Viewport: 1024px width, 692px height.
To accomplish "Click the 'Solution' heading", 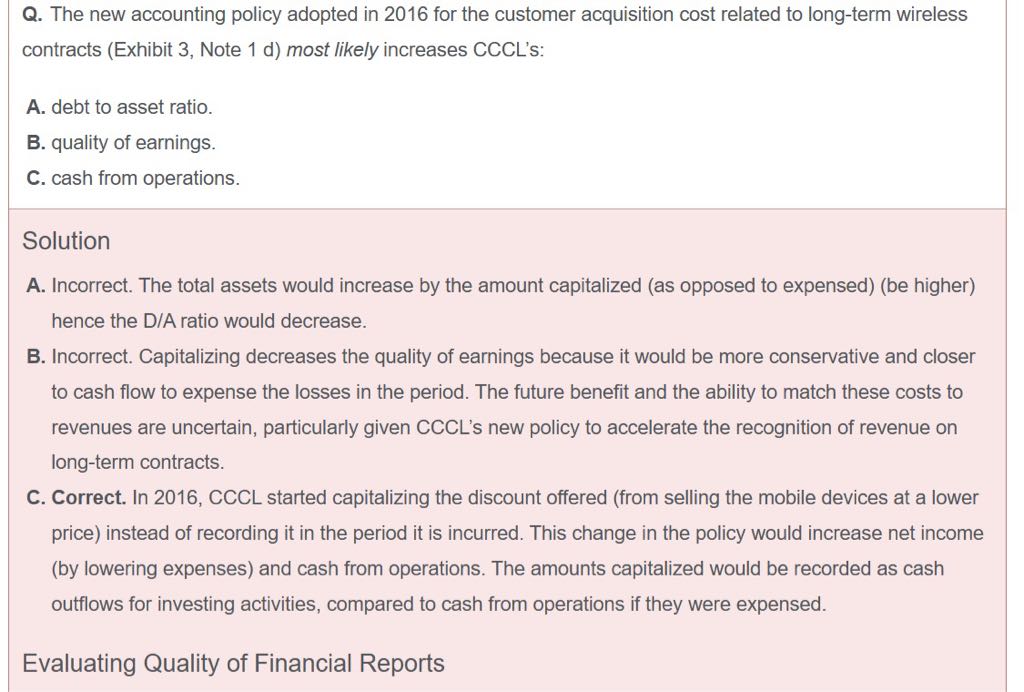I will click(x=66, y=241).
